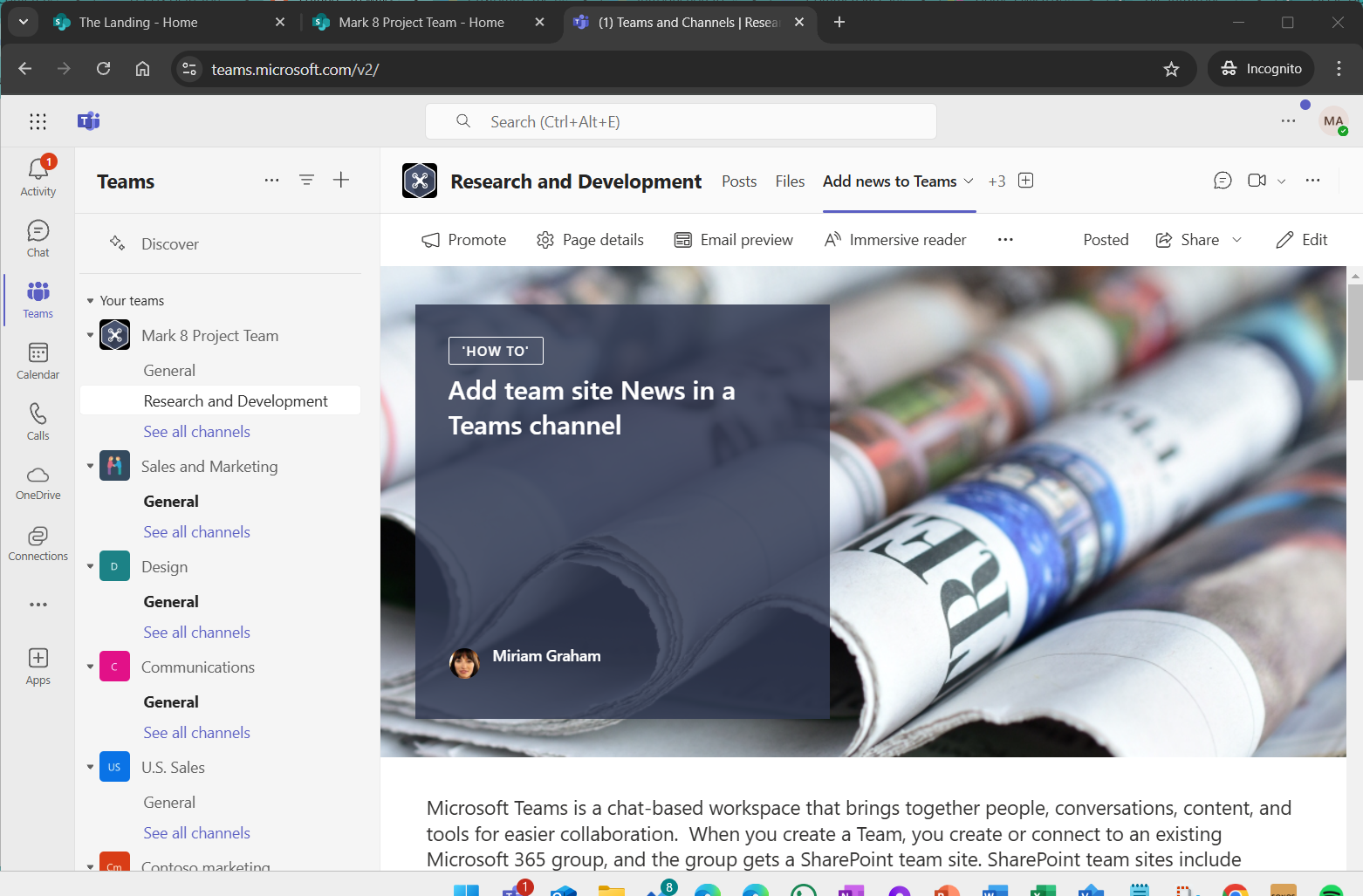Screen dimensions: 1363x896
Task: Open the Share dropdown arrow
Action: click(1238, 239)
